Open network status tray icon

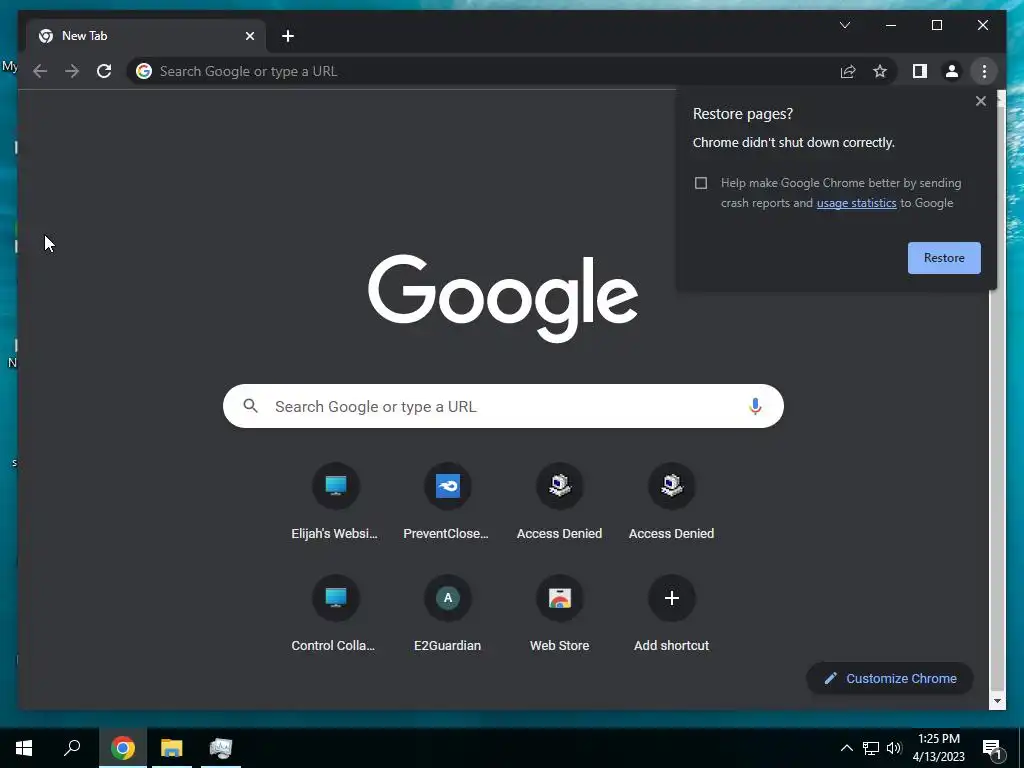pos(871,748)
